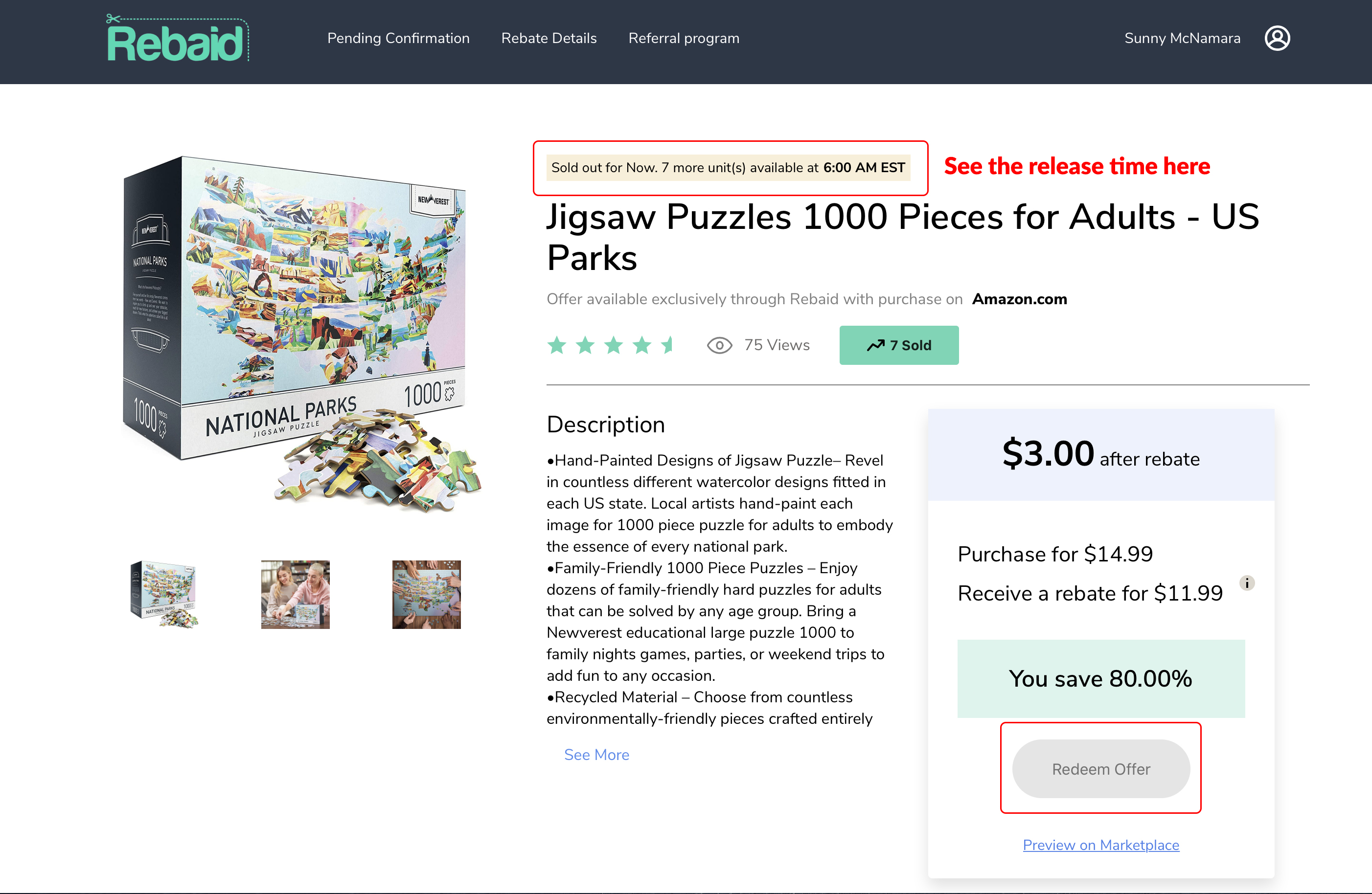Click the You save 80.00% banner
This screenshot has height=894, width=1372.
click(x=1100, y=678)
